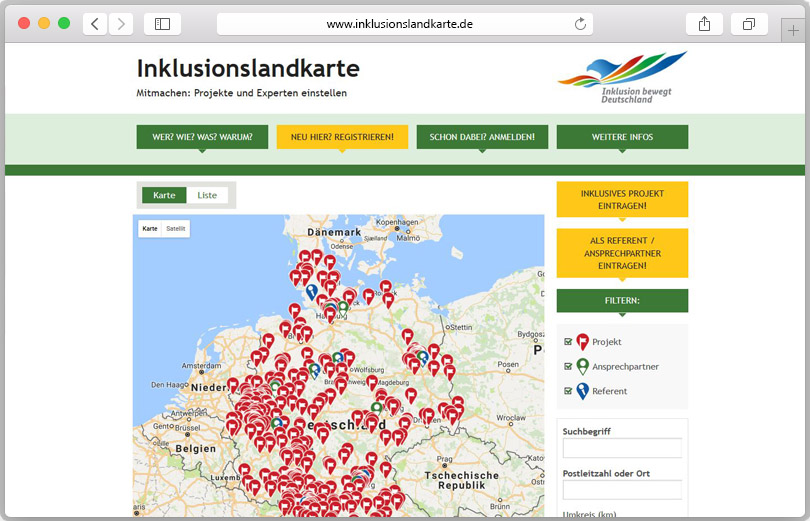
Task: Click the Amsterdam label on the map
Action: tap(201, 366)
